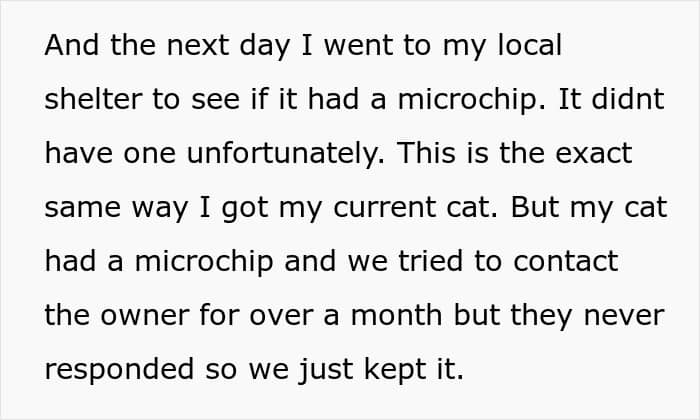Click the word "shelter" in the paragraph

[x=83, y=101]
